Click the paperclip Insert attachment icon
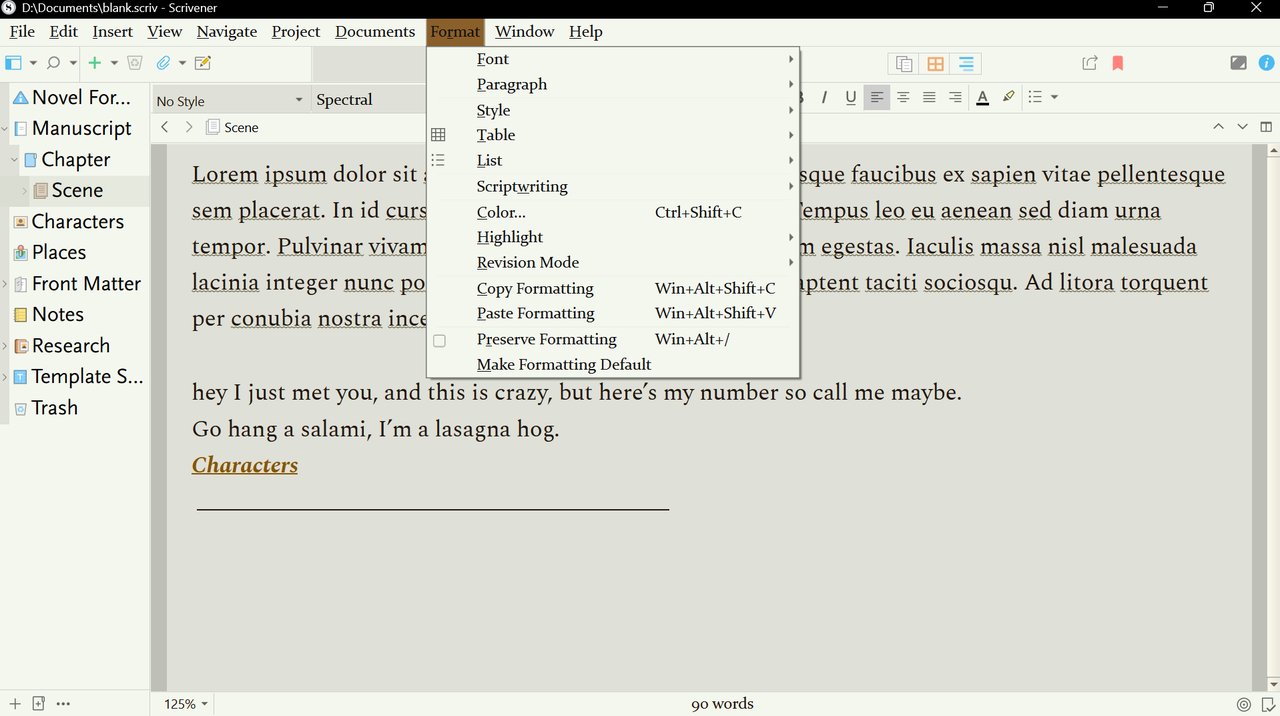Viewport: 1280px width, 716px height. [163, 63]
